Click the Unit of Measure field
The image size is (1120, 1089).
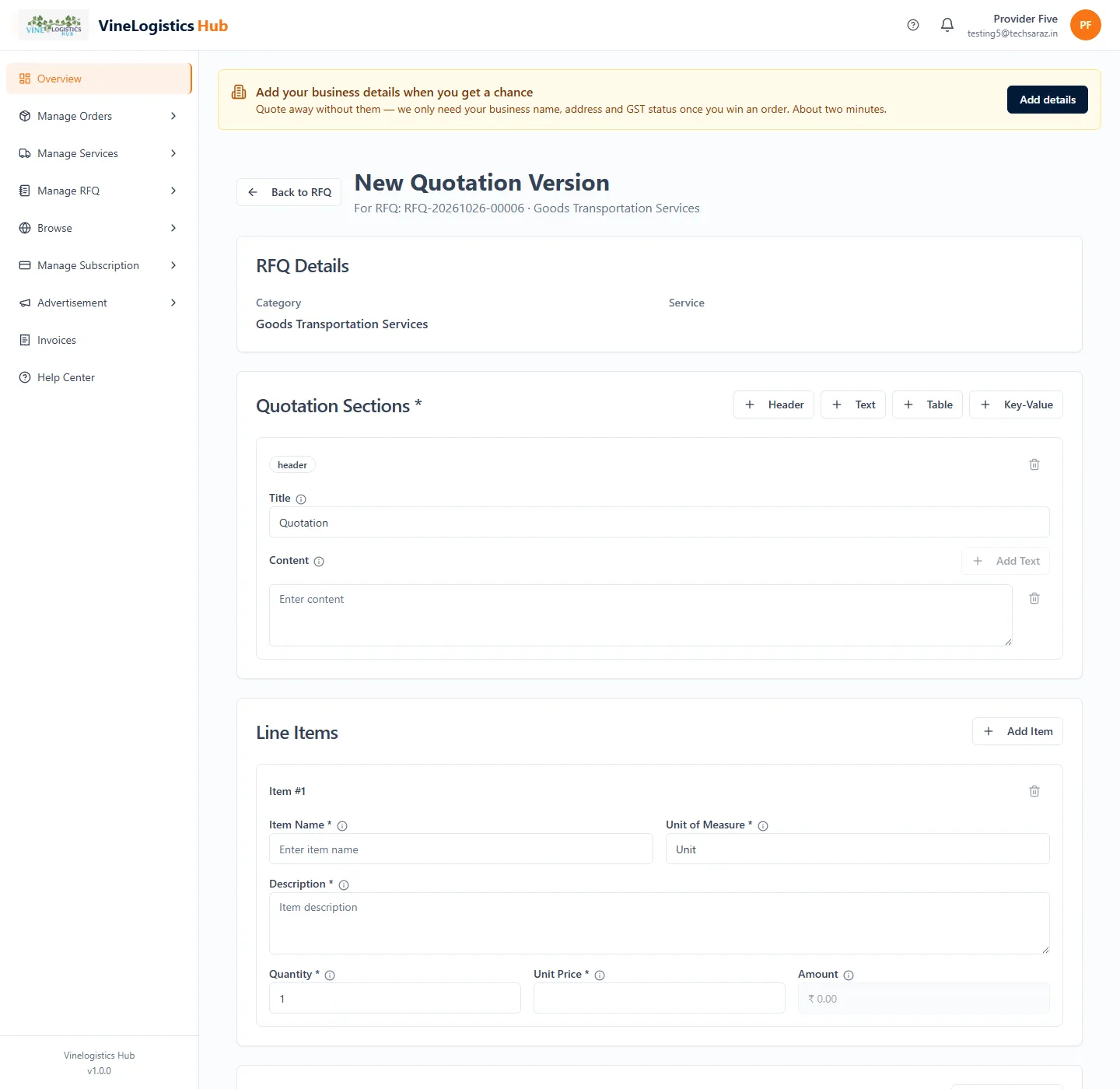tap(858, 849)
